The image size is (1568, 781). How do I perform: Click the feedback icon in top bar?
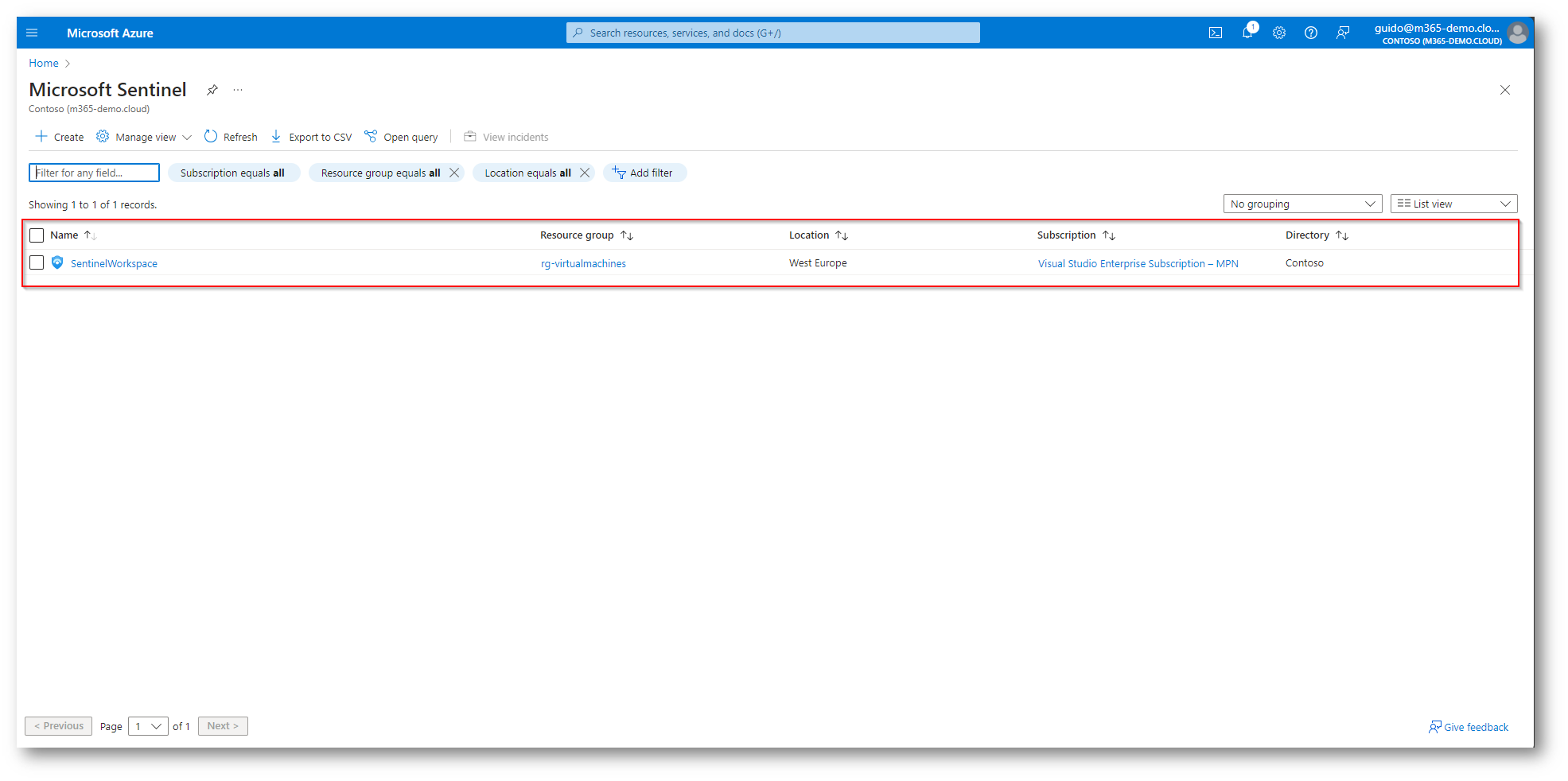pyautogui.click(x=1343, y=33)
